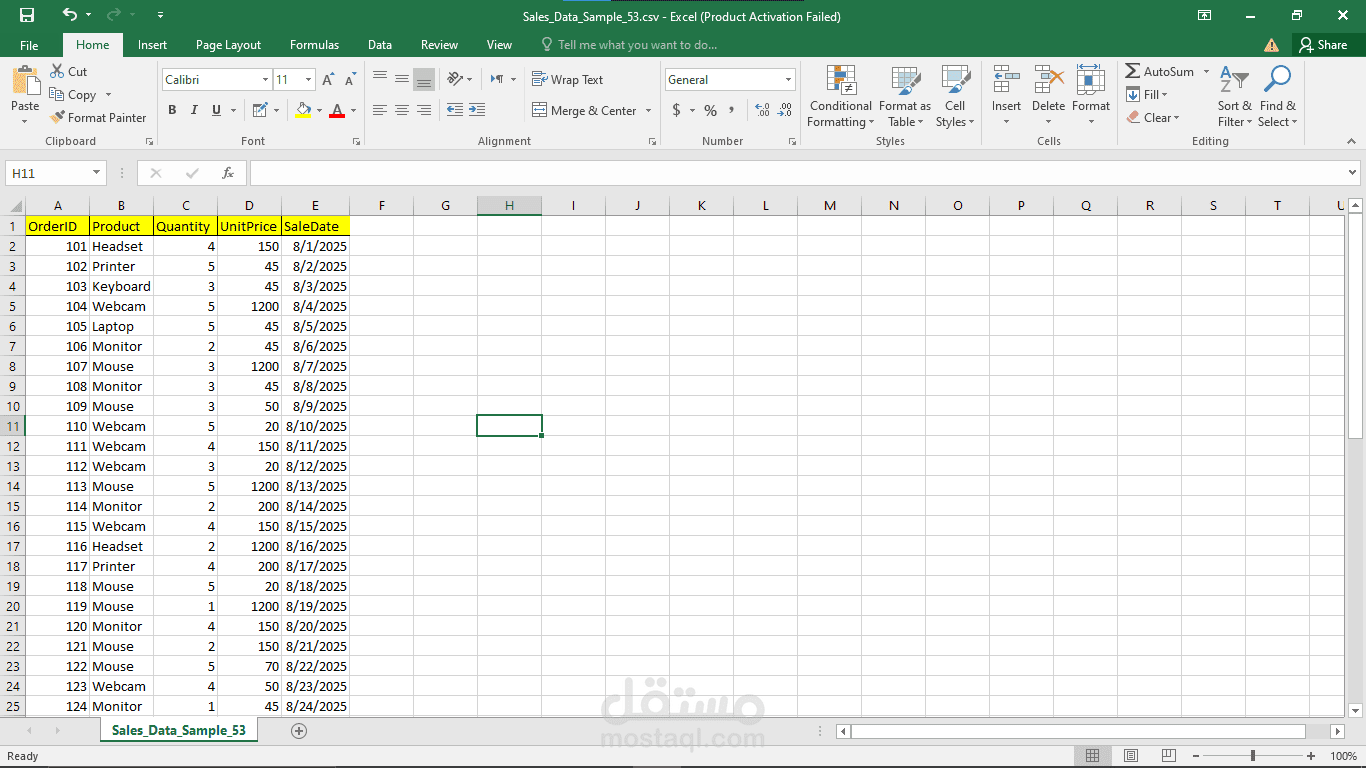
Task: Open Sort & Filter options
Action: point(1234,97)
